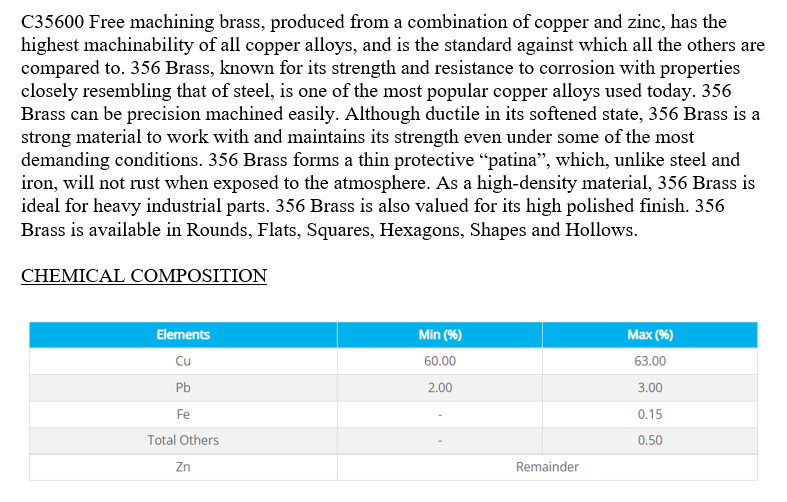Select the Elements column header
This screenshot has width=787, height=502.
(183, 335)
